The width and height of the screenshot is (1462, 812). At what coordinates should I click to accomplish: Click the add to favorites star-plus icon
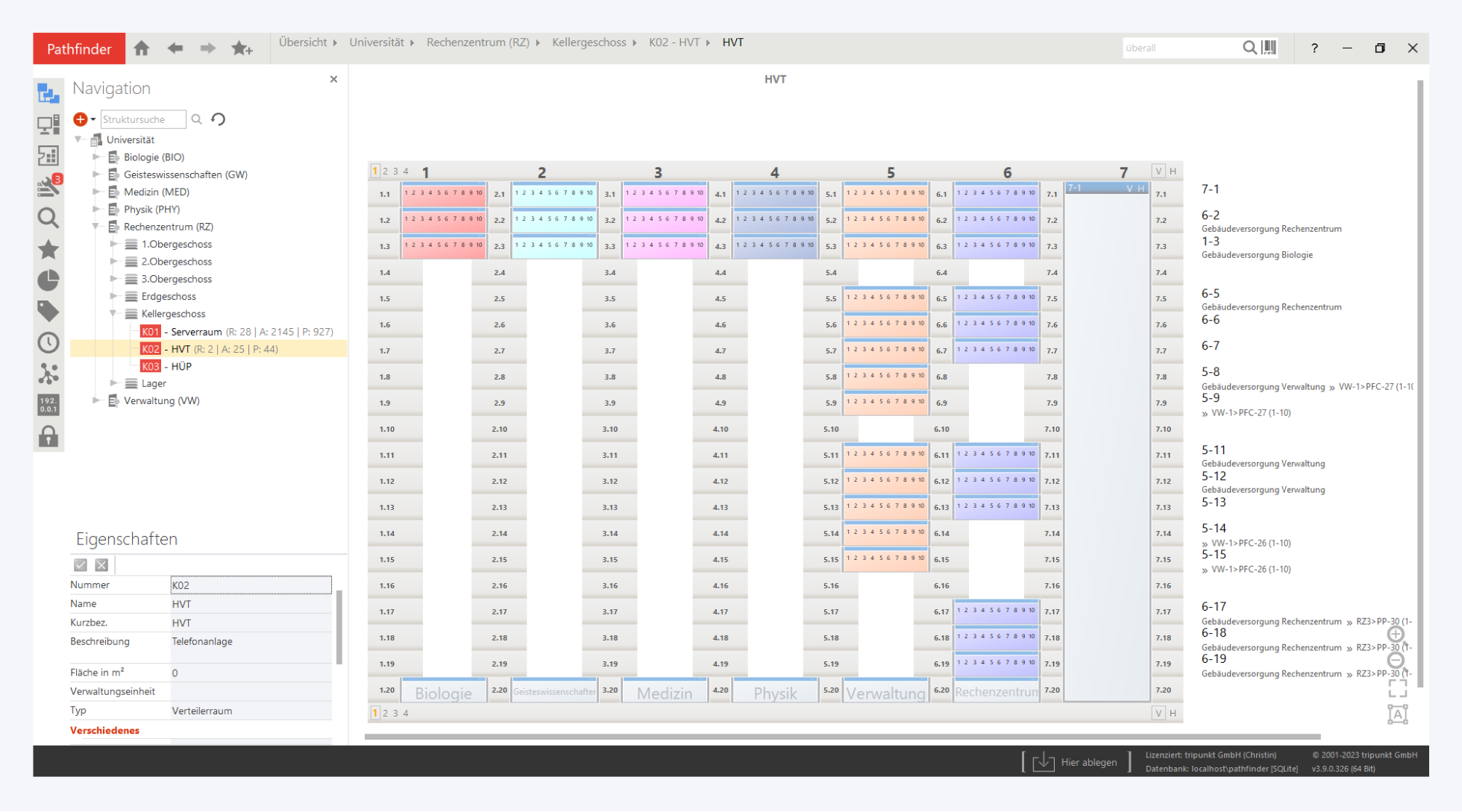click(x=241, y=48)
